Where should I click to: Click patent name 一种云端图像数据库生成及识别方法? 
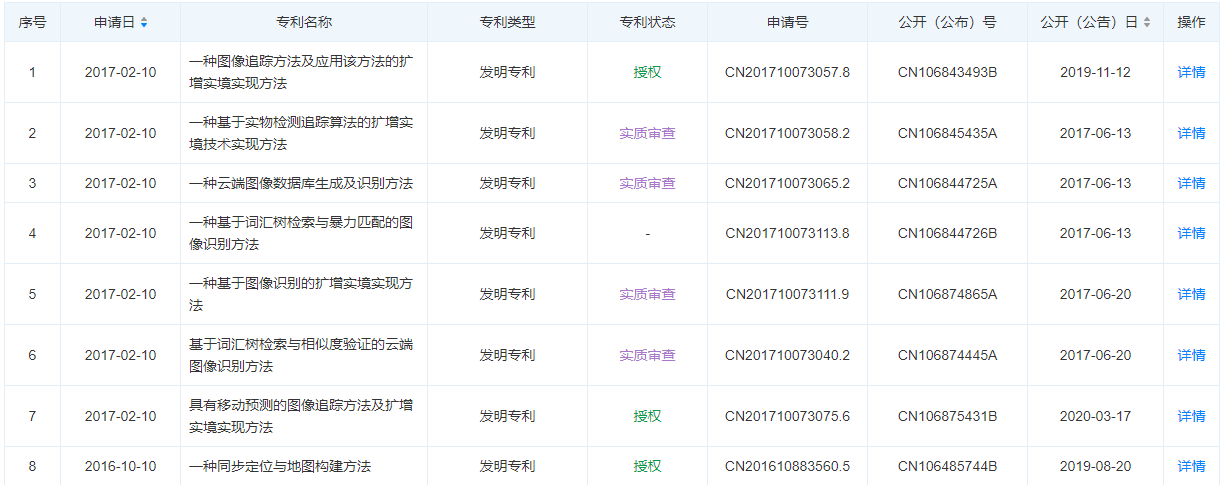301,183
